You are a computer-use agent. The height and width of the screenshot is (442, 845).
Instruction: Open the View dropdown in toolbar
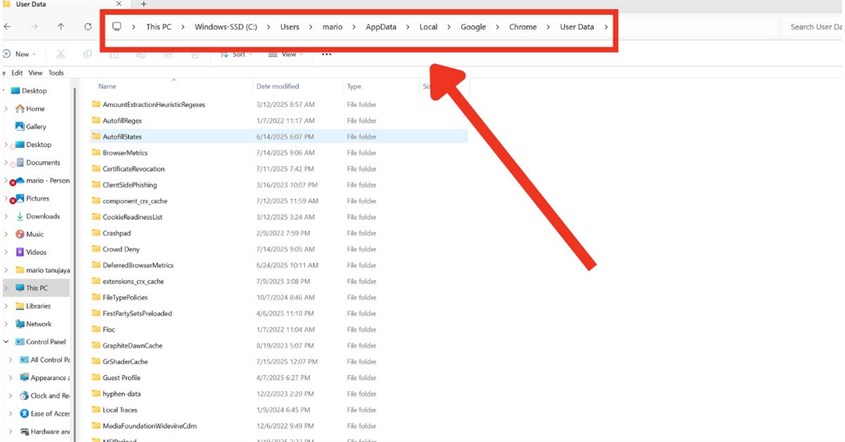pyautogui.click(x=286, y=54)
